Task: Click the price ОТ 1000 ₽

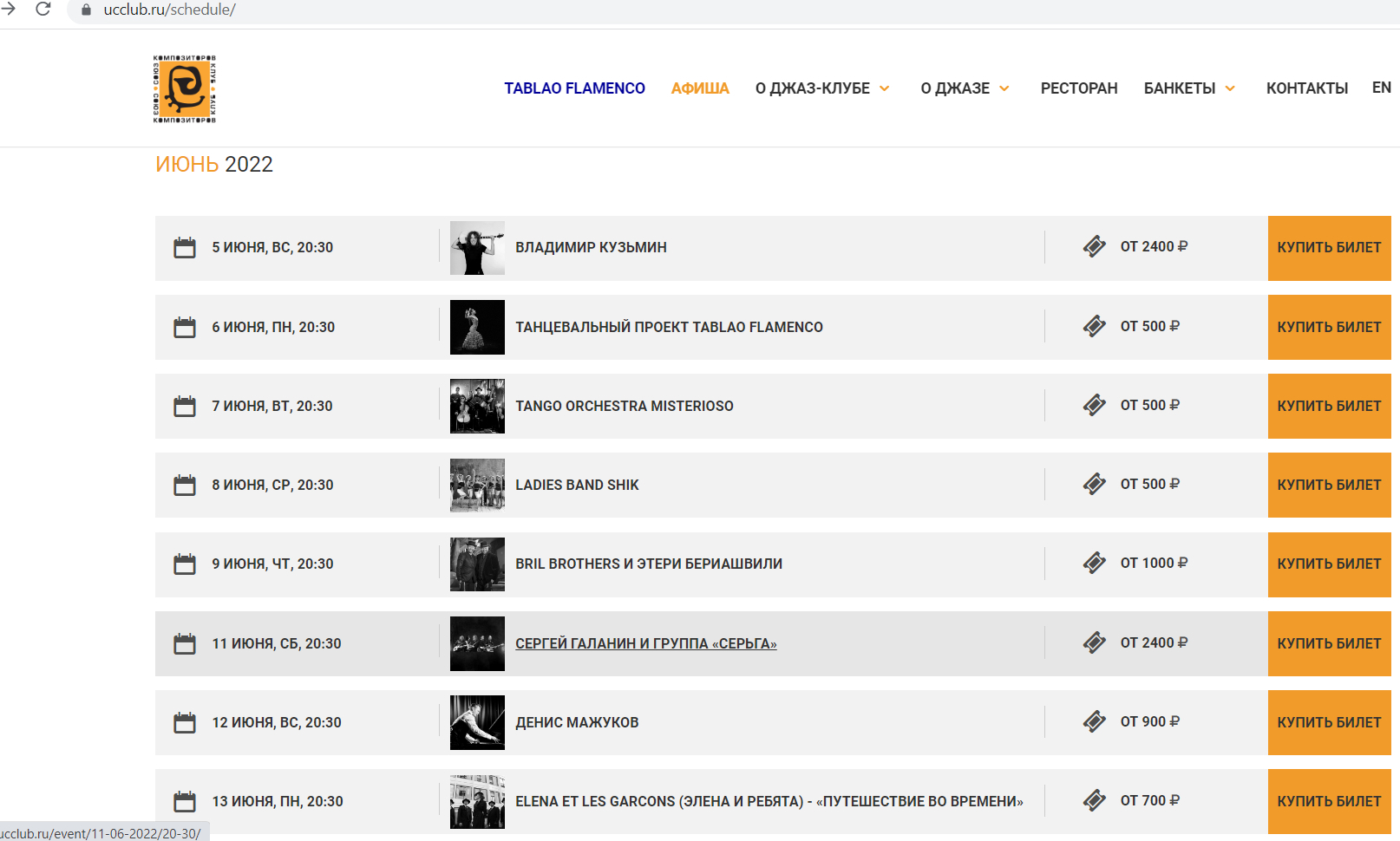Action: [1154, 563]
